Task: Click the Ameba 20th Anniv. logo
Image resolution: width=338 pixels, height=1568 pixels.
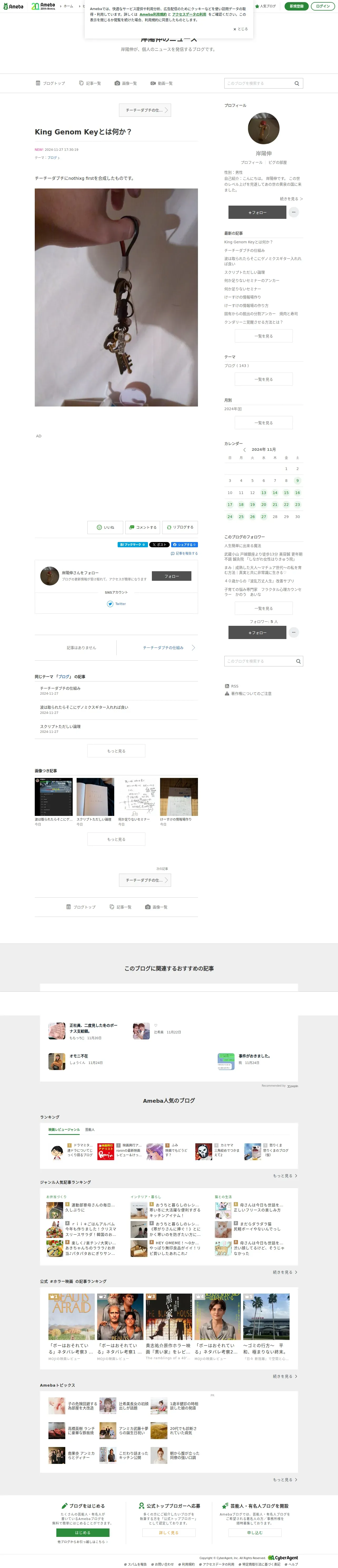Action: (x=43, y=6)
